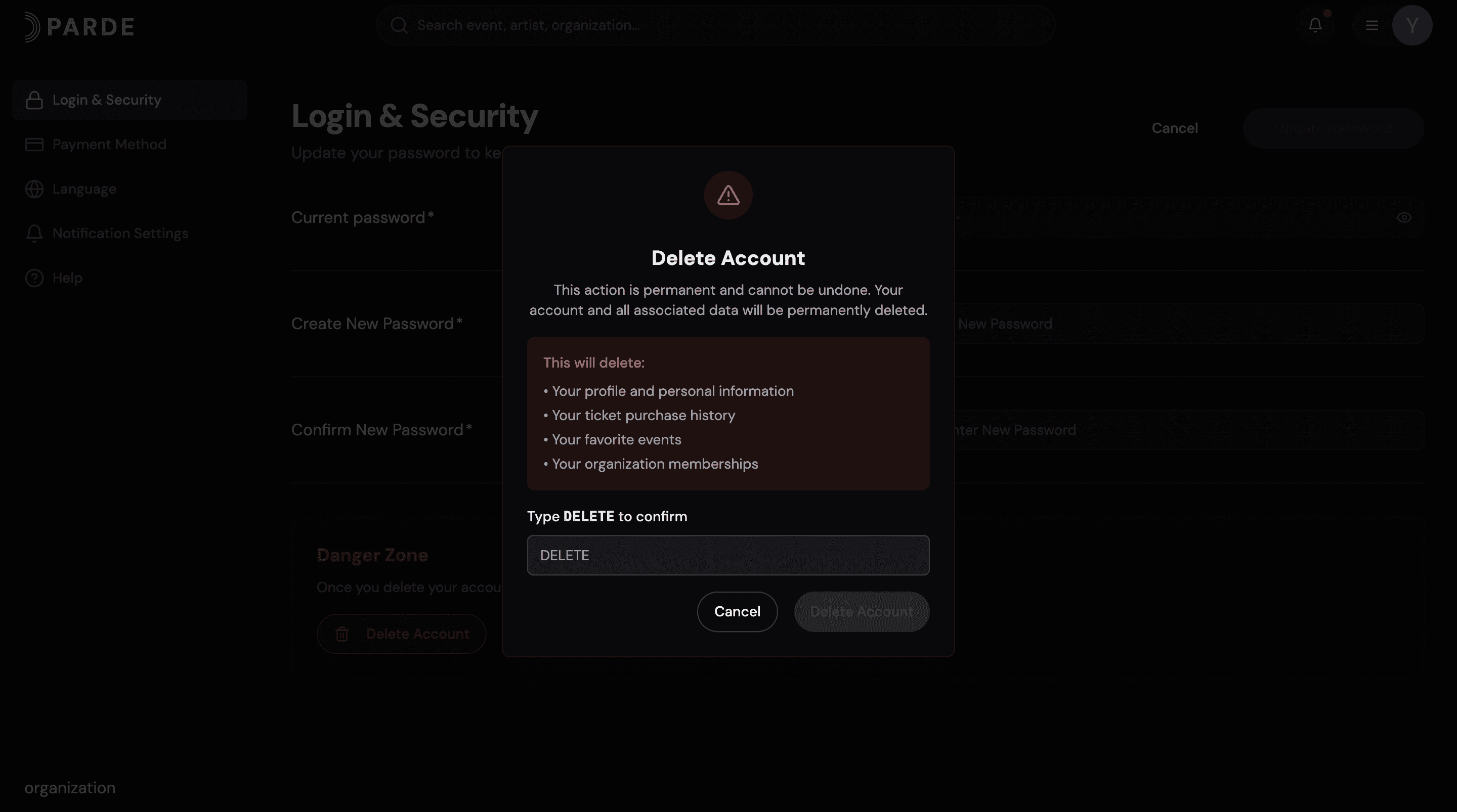
Task: Open the Language settings menu item
Action: 84,189
